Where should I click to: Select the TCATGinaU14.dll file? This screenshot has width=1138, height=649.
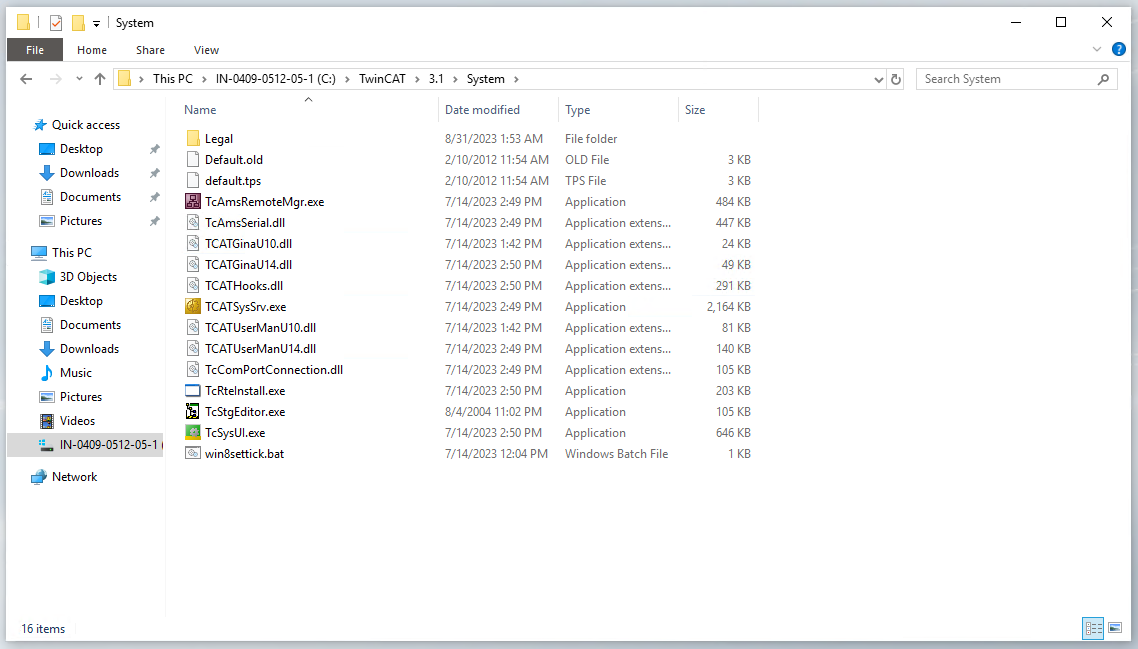(248, 265)
